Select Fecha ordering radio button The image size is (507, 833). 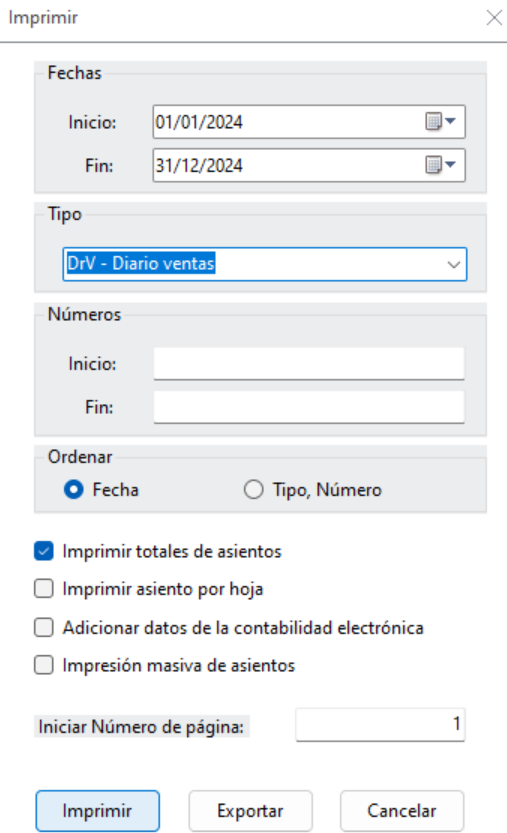click(x=73, y=489)
